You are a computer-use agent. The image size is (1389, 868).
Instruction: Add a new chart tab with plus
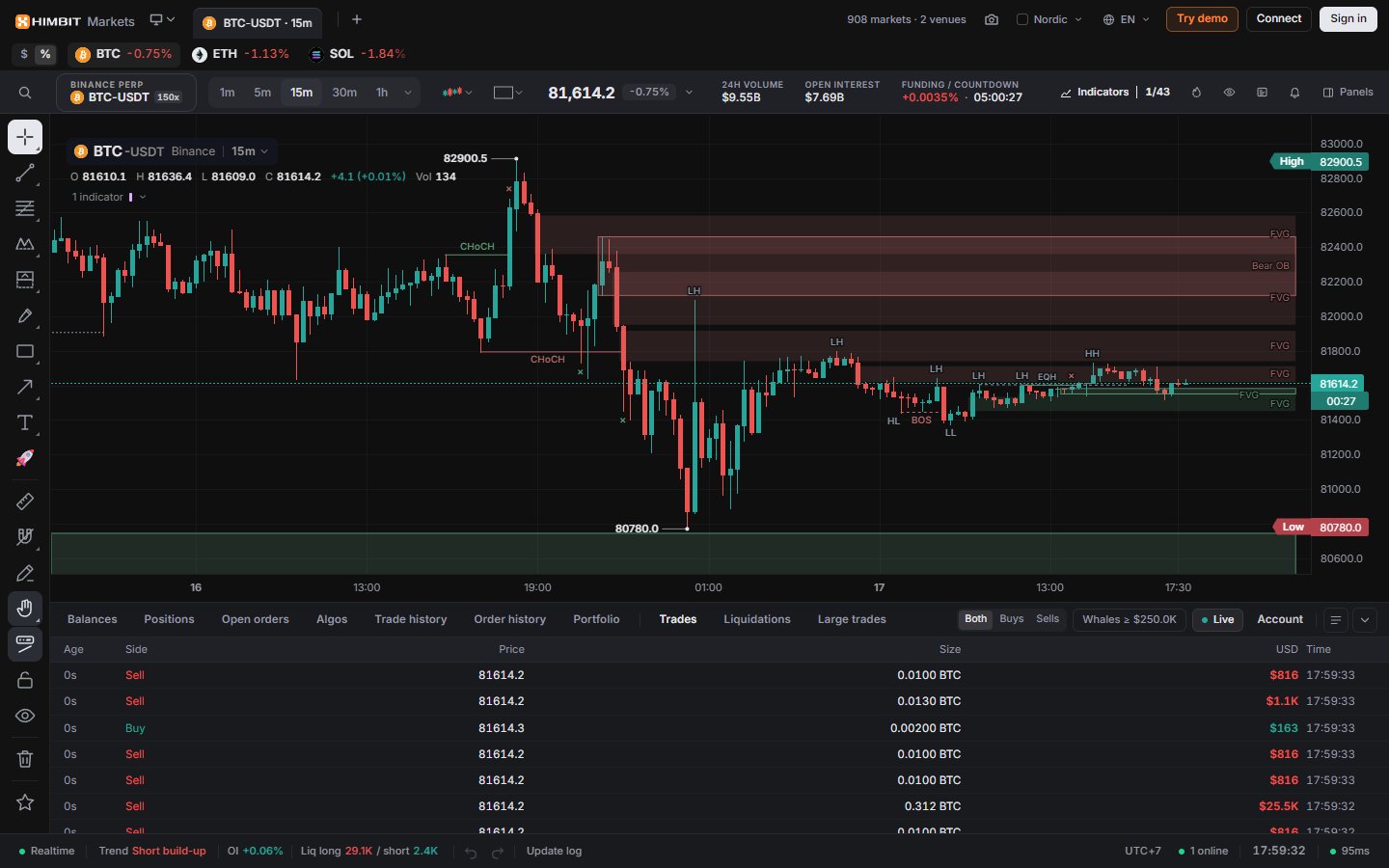point(357,19)
